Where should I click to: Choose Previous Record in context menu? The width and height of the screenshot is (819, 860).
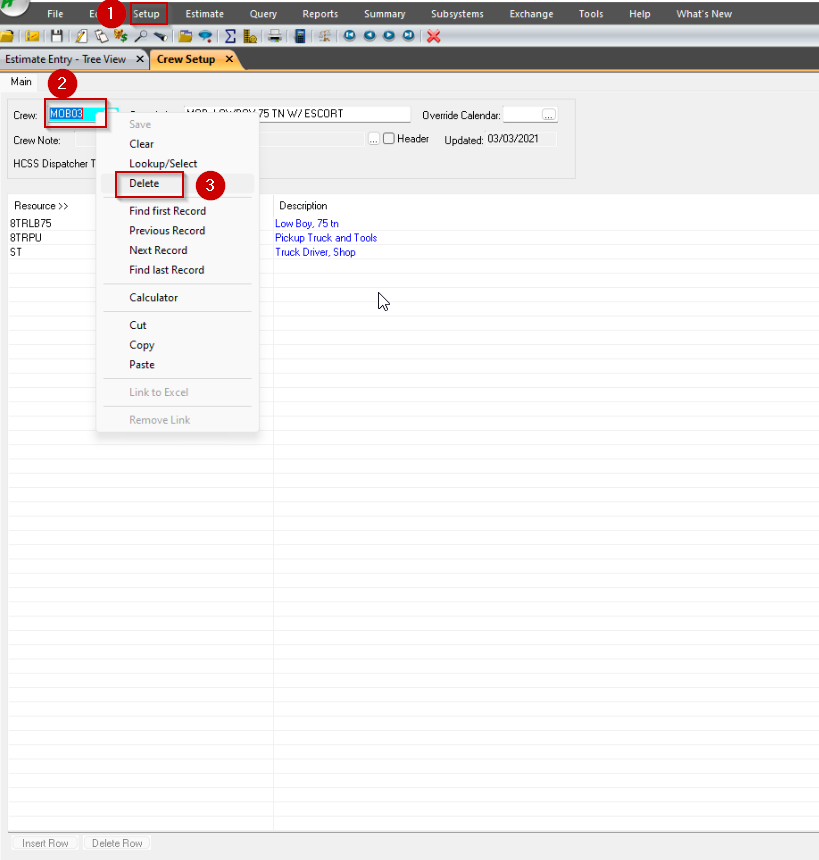point(167,230)
